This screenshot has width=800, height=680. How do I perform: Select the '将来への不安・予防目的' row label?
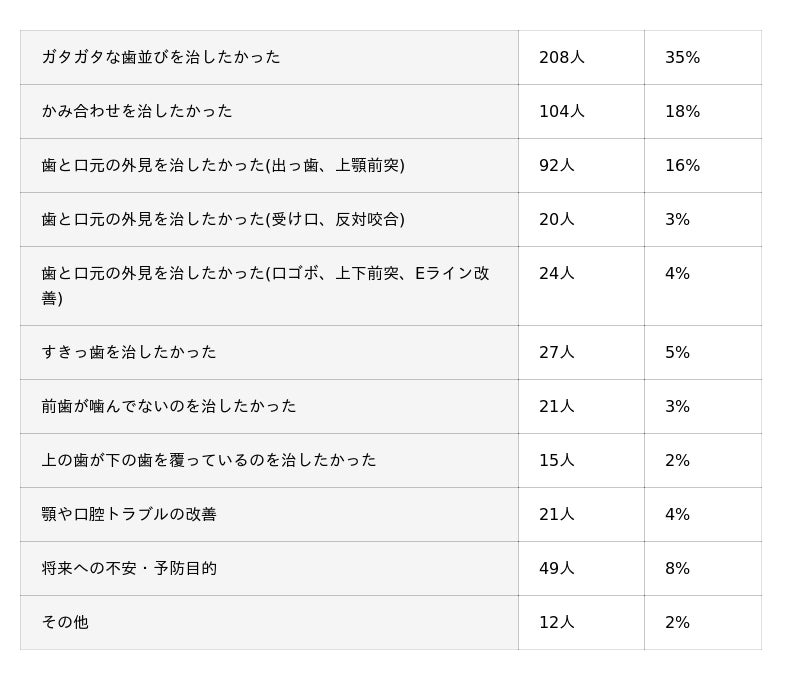point(129,568)
